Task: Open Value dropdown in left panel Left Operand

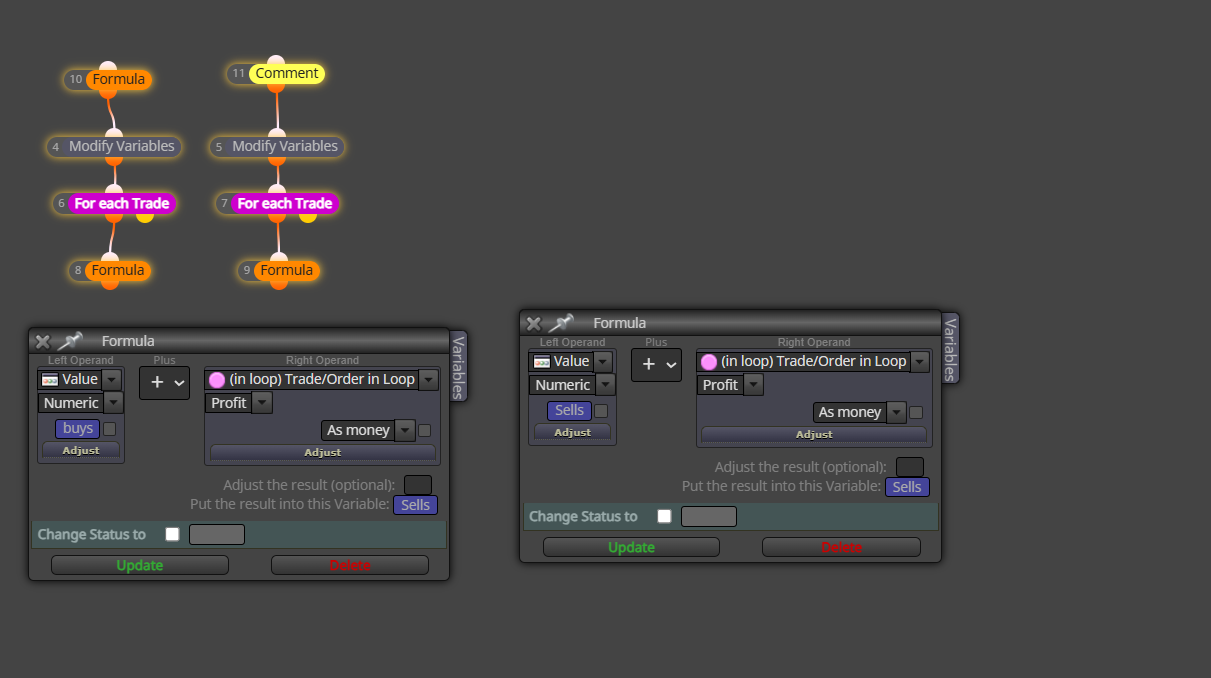Action: pos(111,379)
